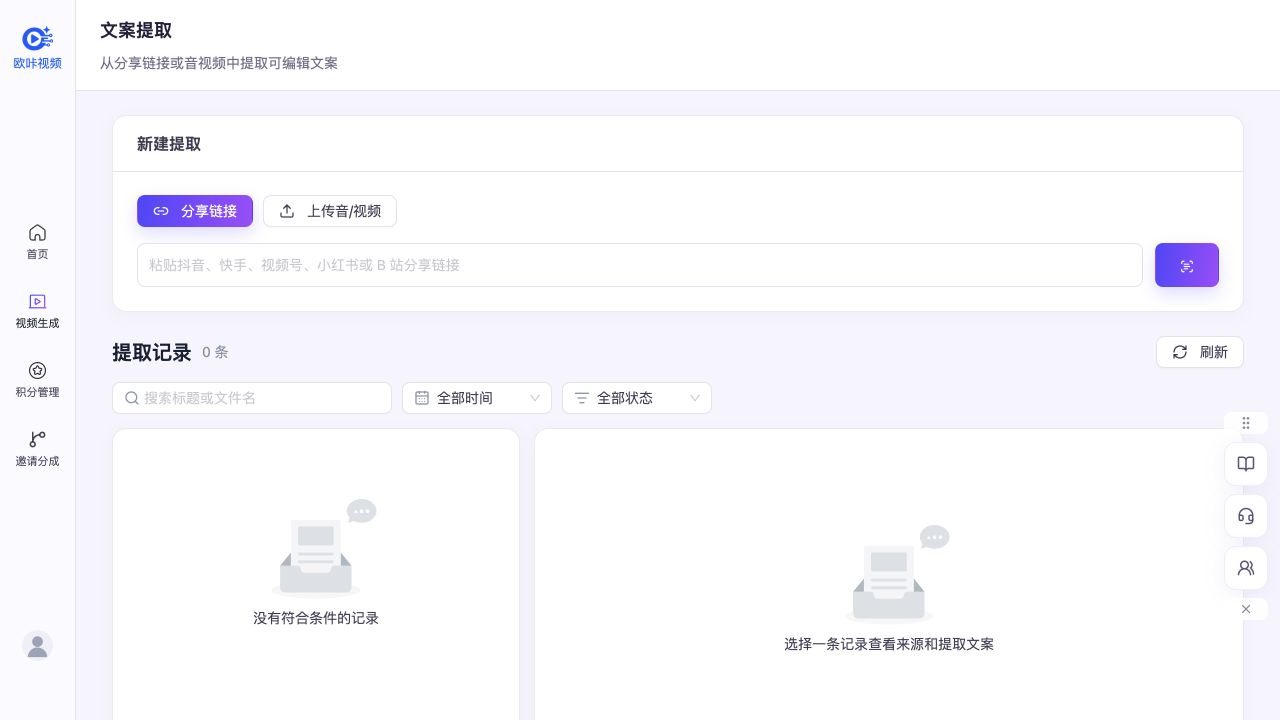Open the 全部时间 dropdown
The height and width of the screenshot is (720, 1280).
pyautogui.click(x=477, y=398)
